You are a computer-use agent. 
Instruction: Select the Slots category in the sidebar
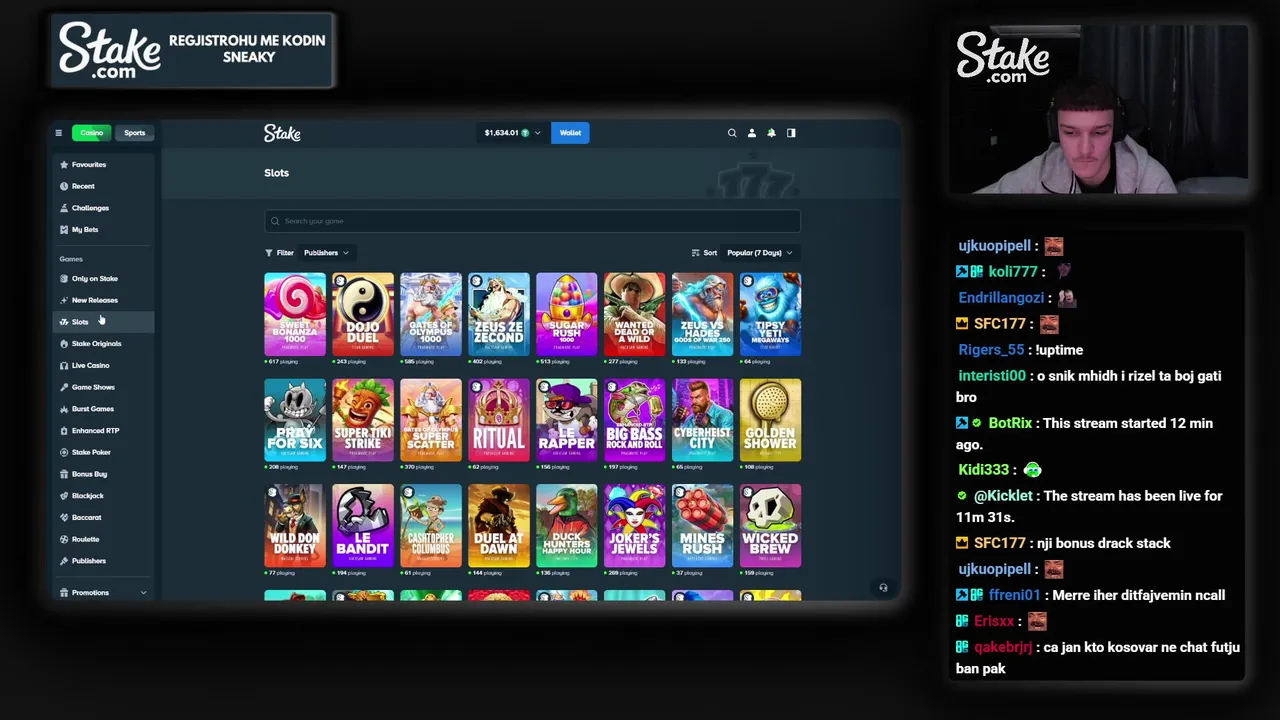click(x=103, y=322)
